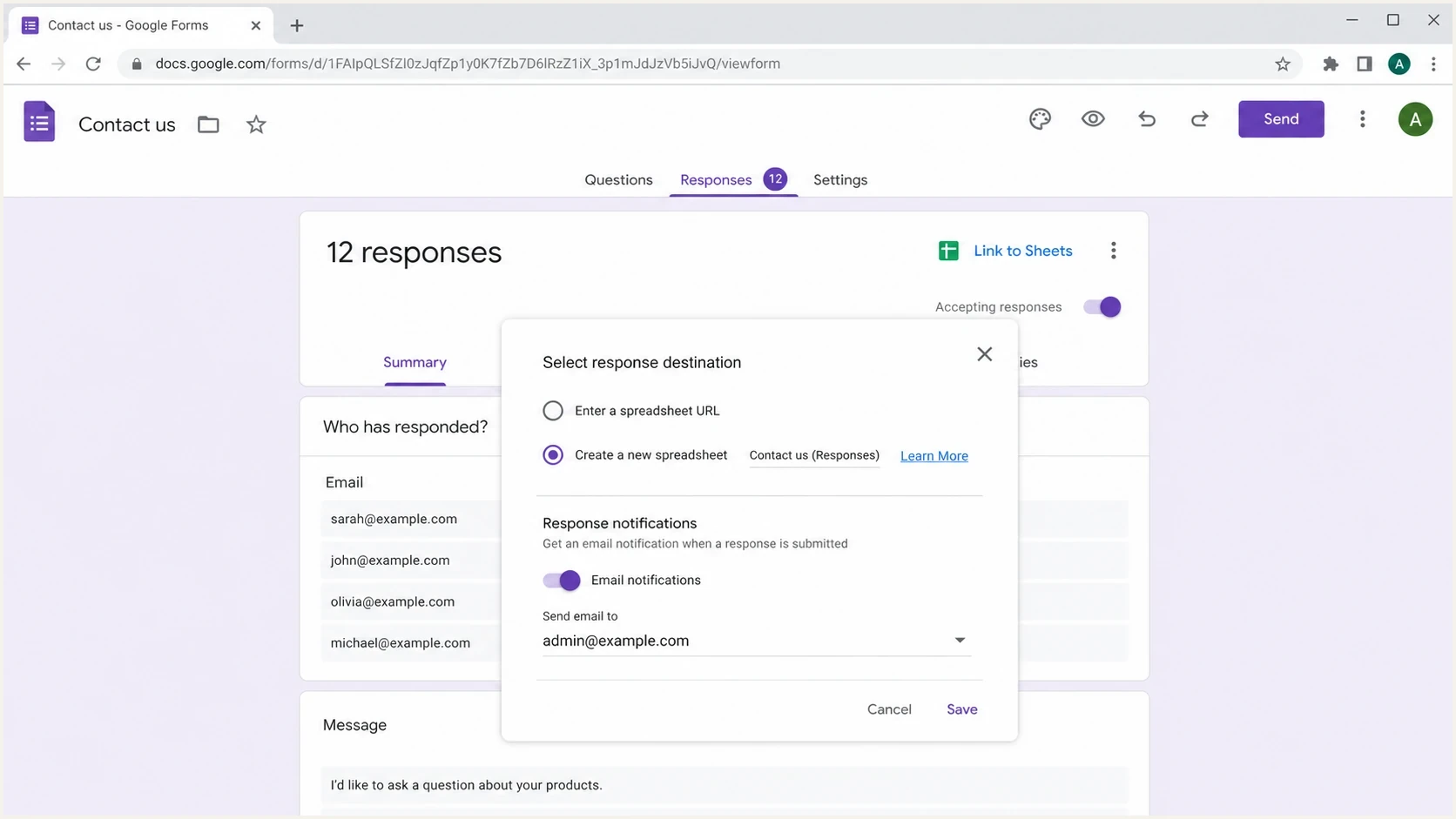Star the Contact us form
This screenshot has width=1456, height=819.
[x=256, y=124]
